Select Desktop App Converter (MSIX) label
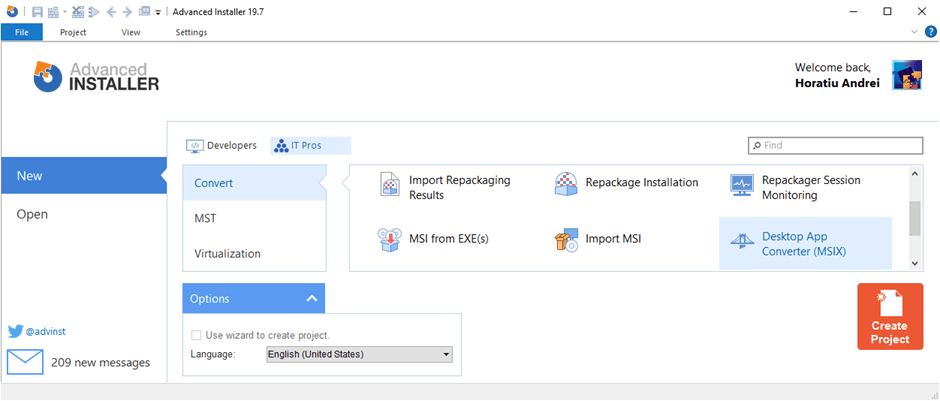Screen dimensions: 940x401 (x=804, y=244)
